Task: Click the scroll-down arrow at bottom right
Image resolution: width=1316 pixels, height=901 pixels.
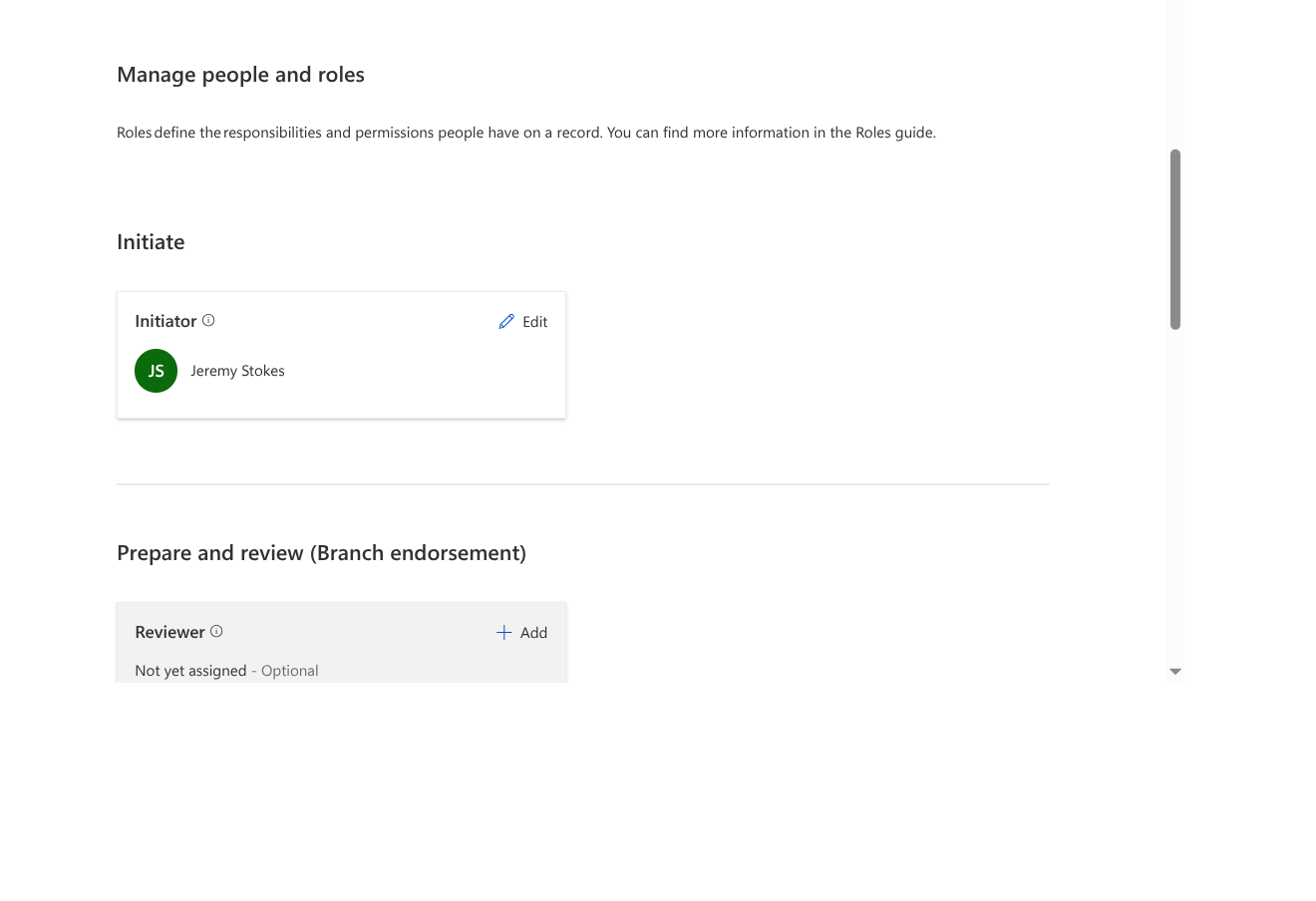Action: click(x=1175, y=671)
